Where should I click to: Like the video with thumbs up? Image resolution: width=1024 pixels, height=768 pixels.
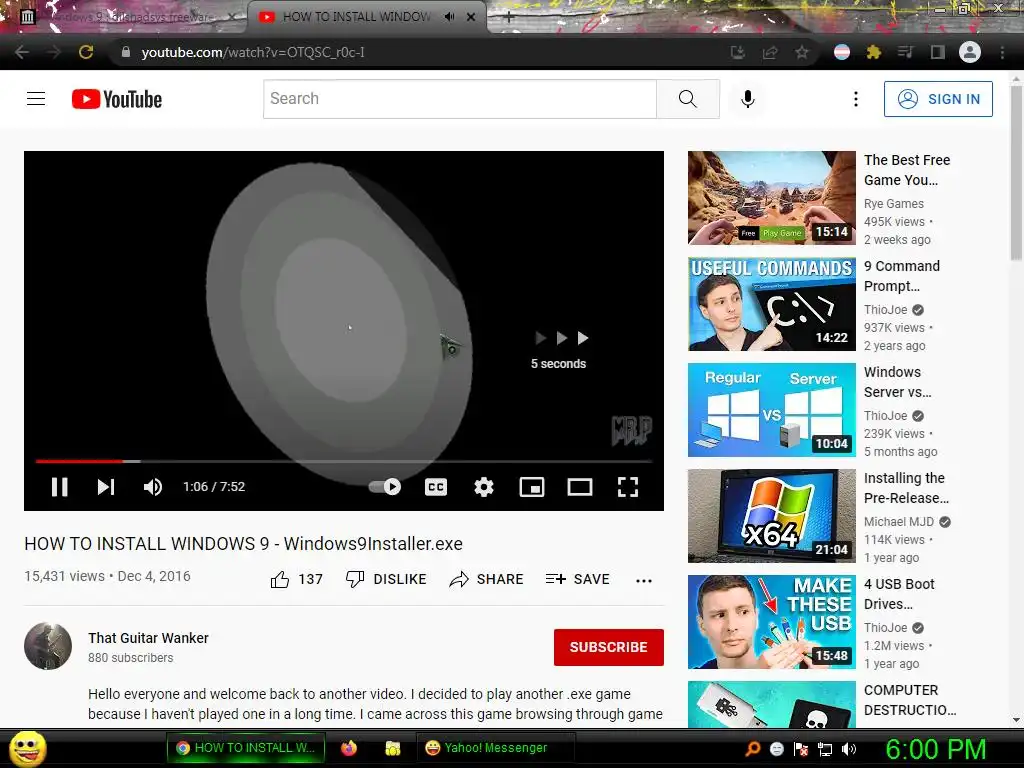(296, 579)
